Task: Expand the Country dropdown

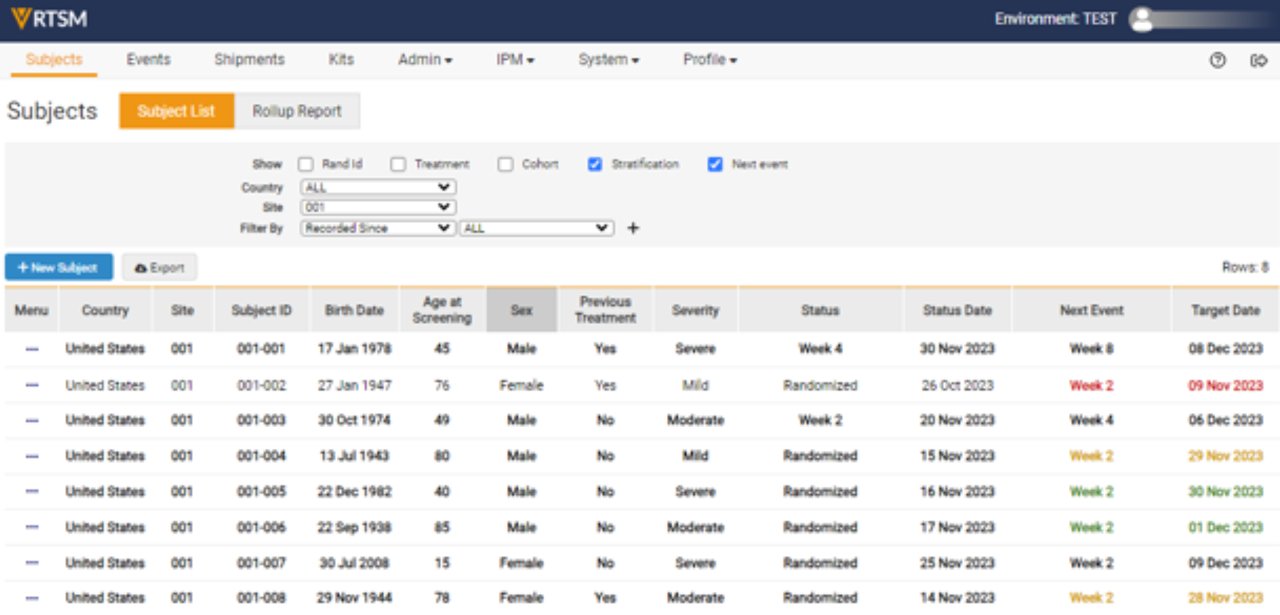Action: pos(378,187)
